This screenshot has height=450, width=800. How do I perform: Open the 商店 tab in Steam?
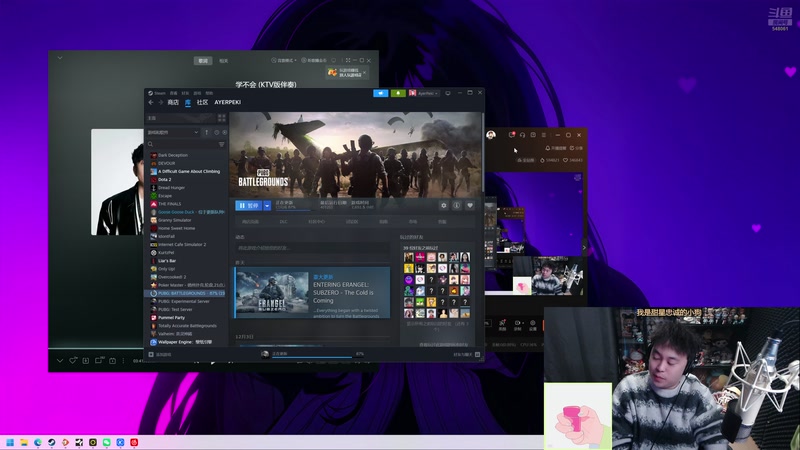click(x=173, y=103)
